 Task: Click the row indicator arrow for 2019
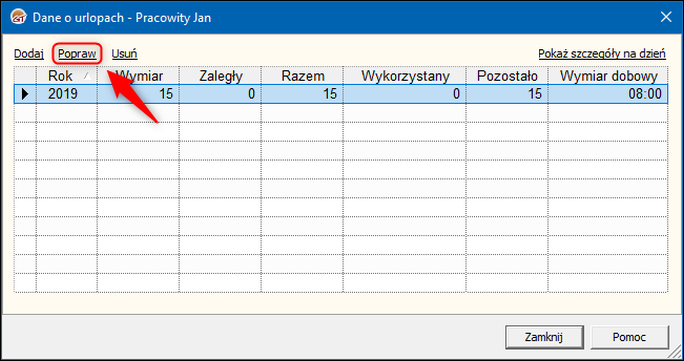[x=25, y=94]
